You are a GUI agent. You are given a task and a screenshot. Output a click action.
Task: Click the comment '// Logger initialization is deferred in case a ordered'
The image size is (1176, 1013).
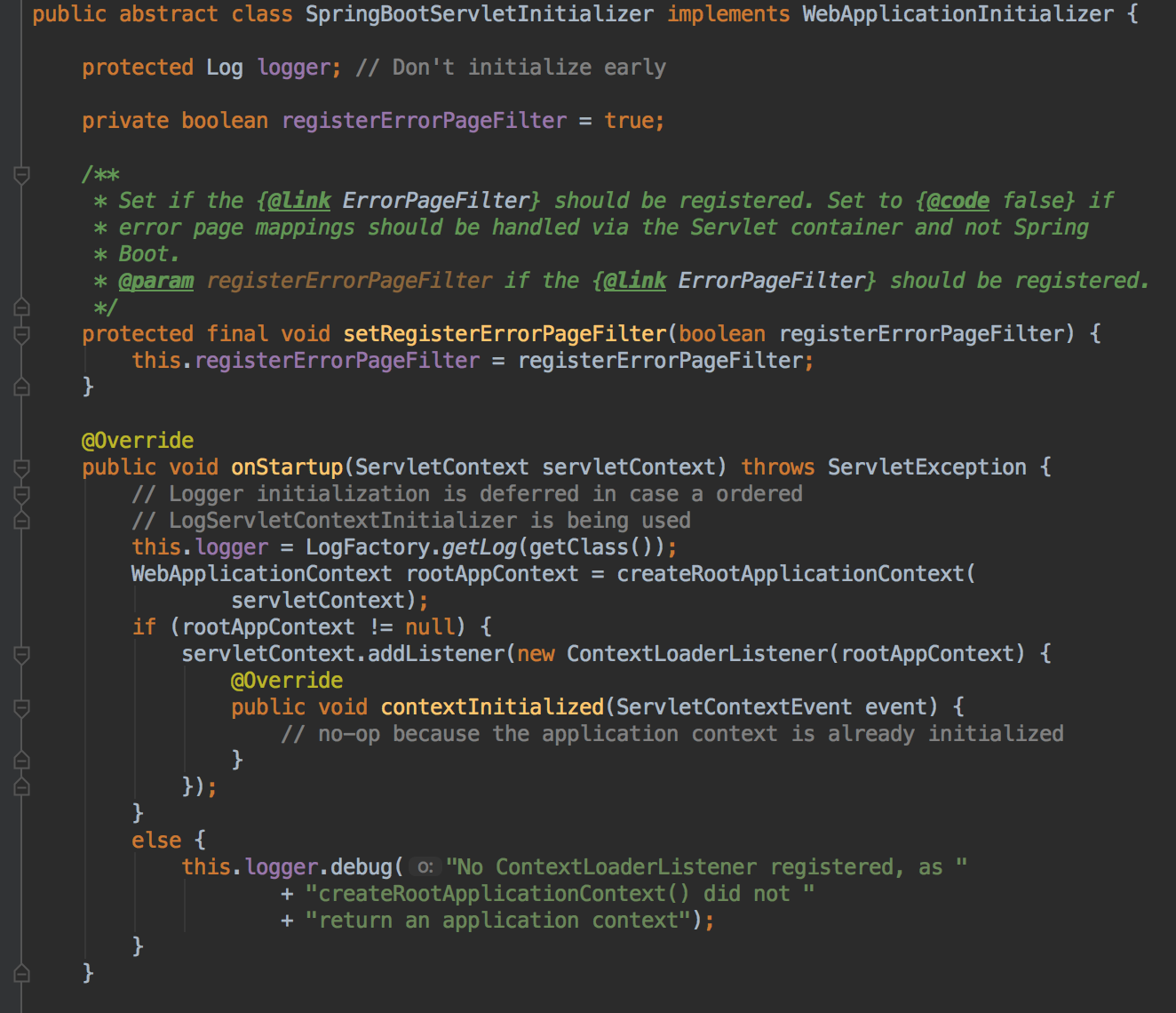[x=467, y=494]
